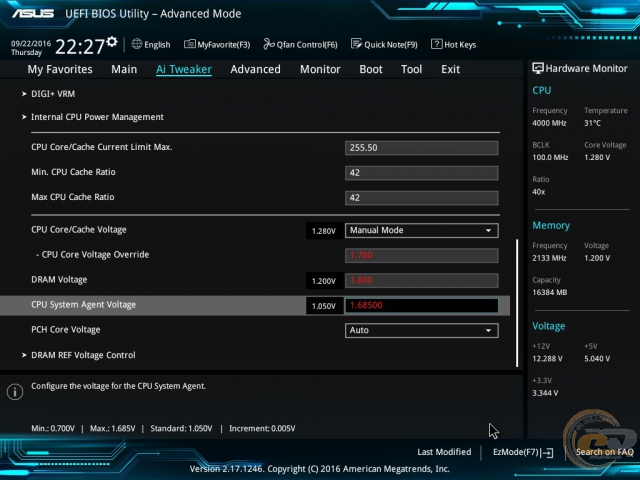Click the Min. CPU Cache Ratio field
The image size is (640, 480).
[x=422, y=173]
